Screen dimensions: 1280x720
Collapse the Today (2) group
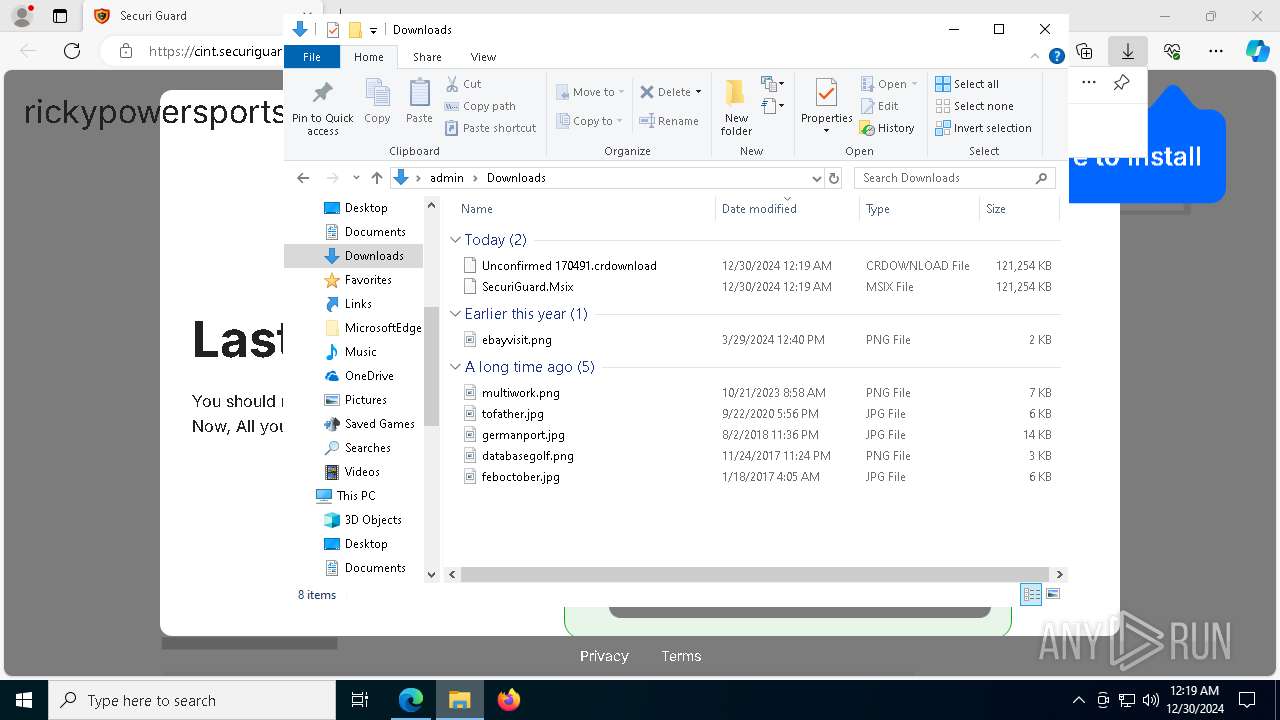455,240
